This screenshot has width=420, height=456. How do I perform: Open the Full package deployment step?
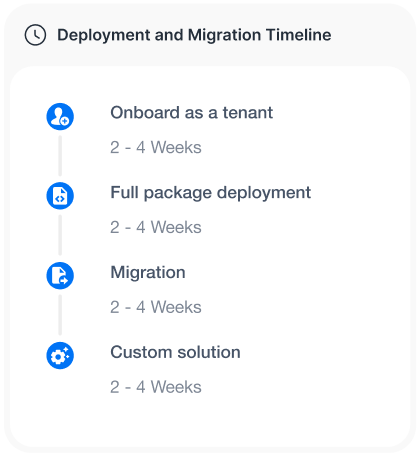pos(211,193)
